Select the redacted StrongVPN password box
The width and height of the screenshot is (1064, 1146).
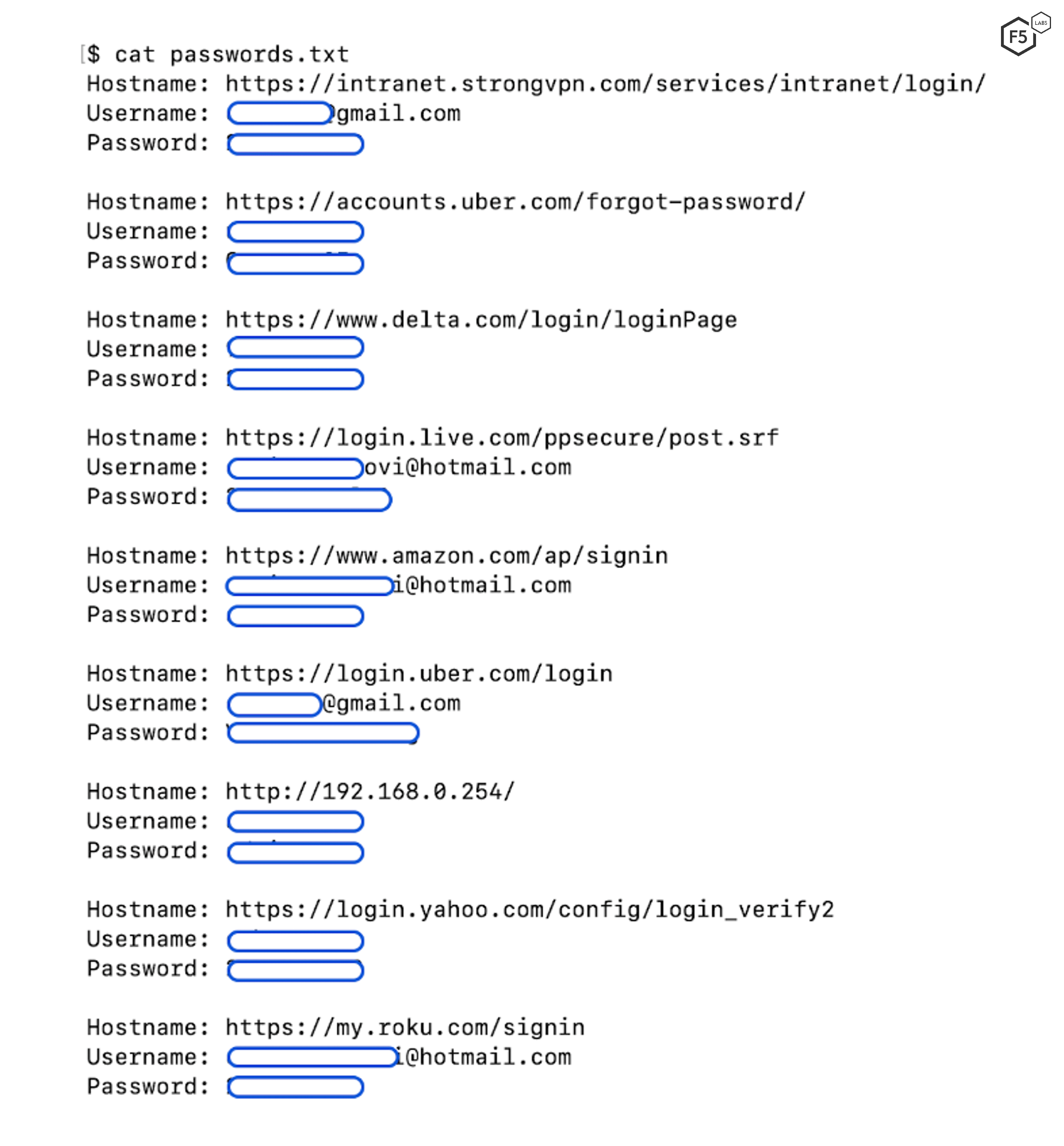coord(295,144)
